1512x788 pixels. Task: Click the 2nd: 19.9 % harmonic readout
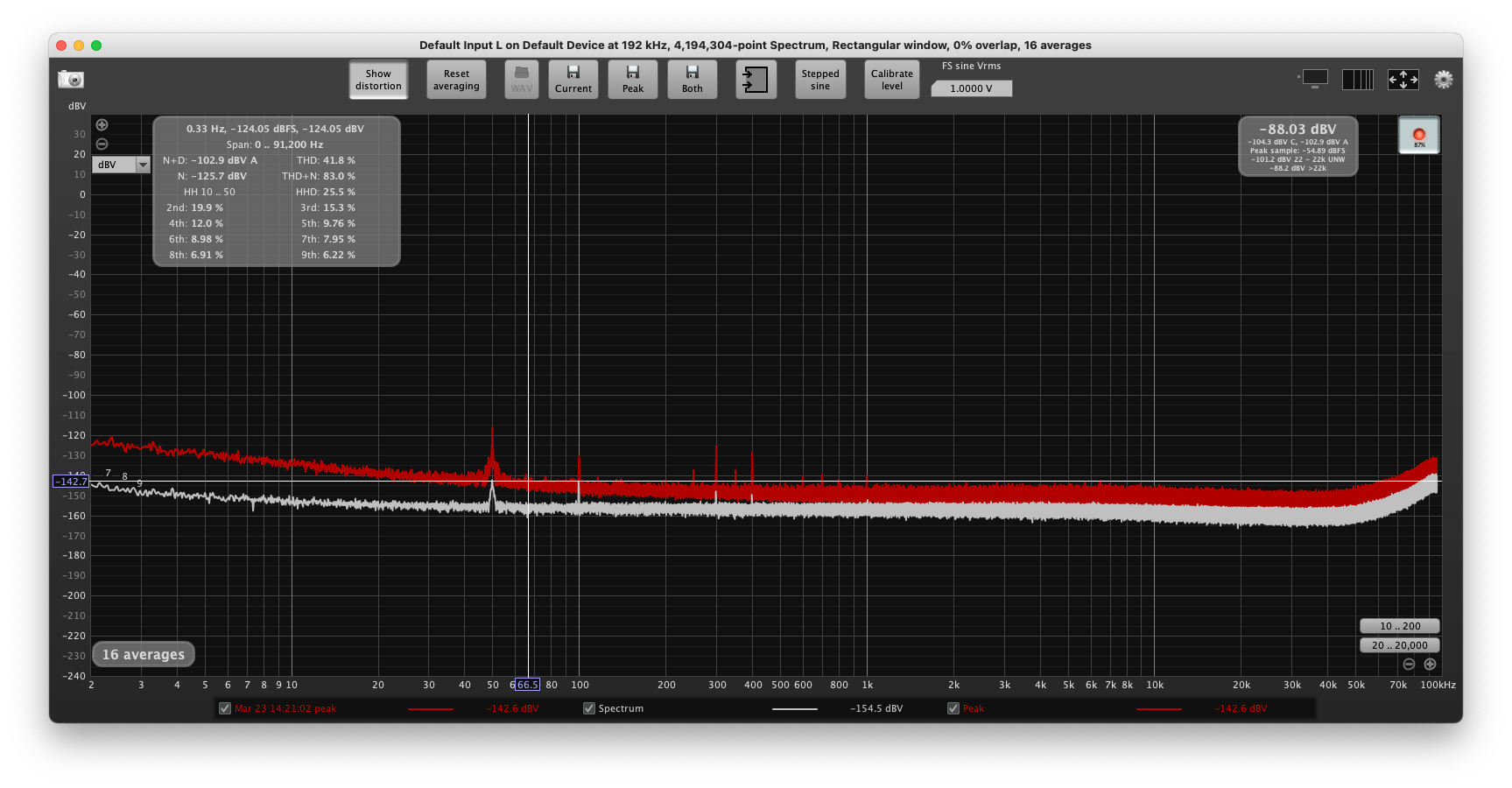[x=194, y=208]
